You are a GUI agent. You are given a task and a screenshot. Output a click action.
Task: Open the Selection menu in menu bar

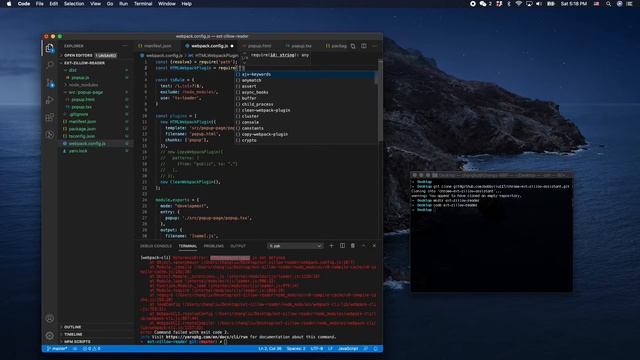[74, 4]
